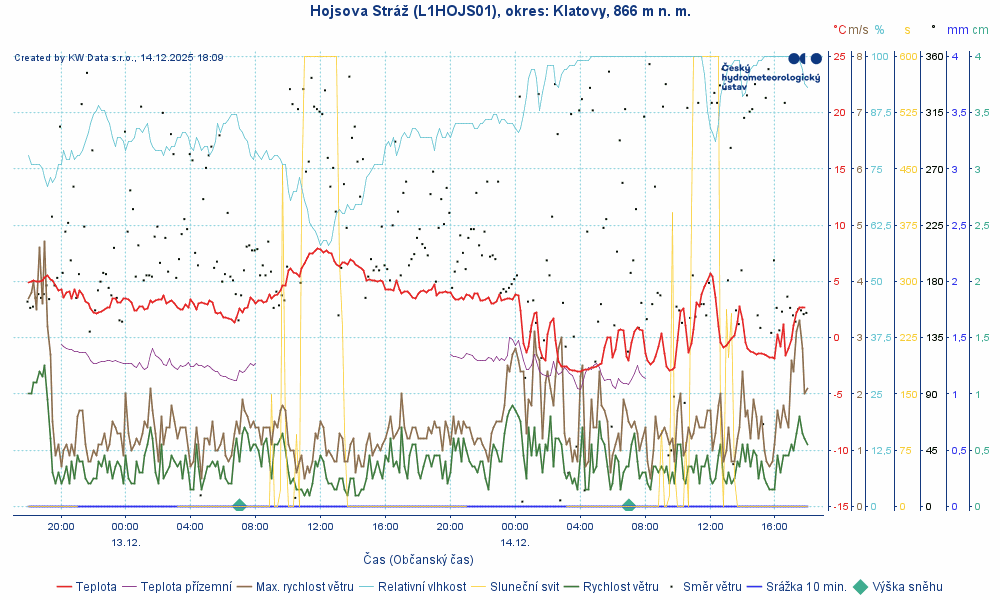This screenshot has width=1000, height=600.
Task: Click the Created by KW Data s.r.o. text
Action: pos(118,58)
